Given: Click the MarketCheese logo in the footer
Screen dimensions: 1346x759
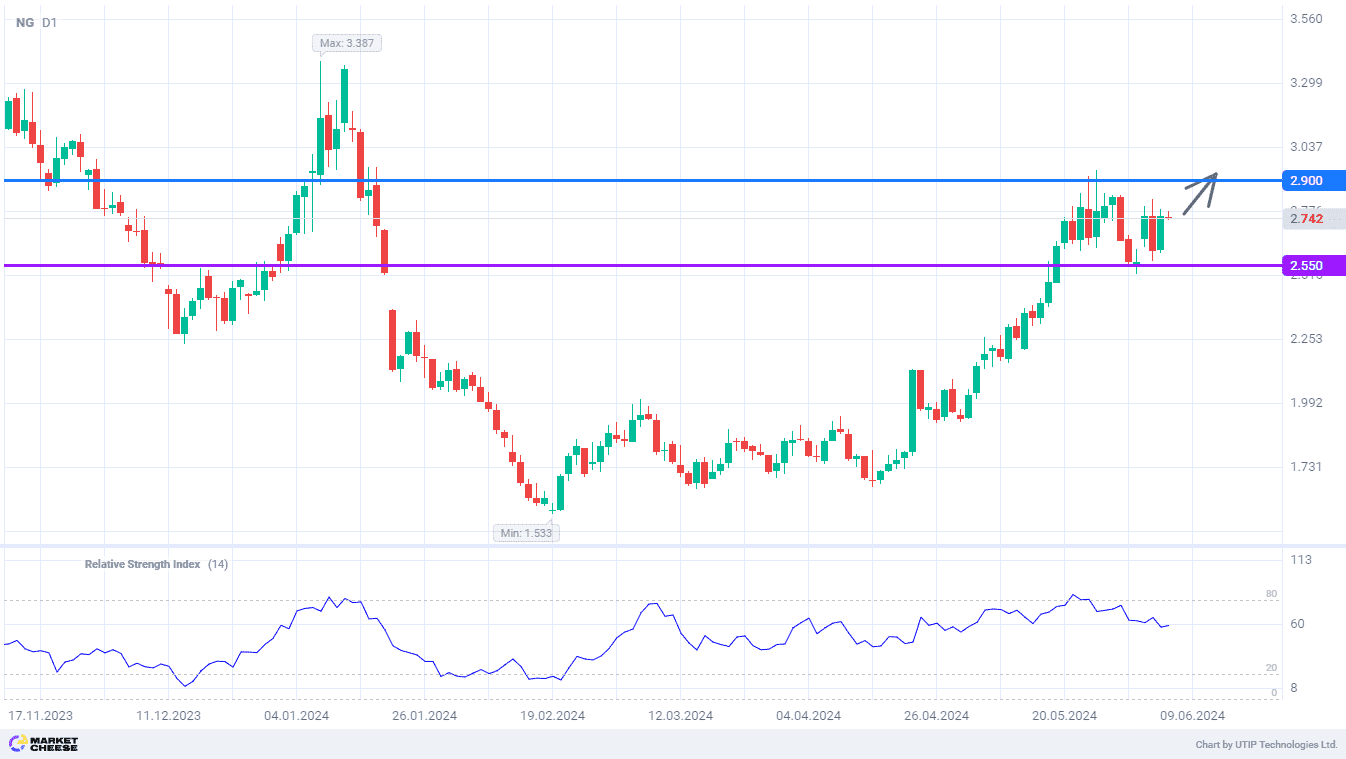Looking at the screenshot, I should 43,744.
